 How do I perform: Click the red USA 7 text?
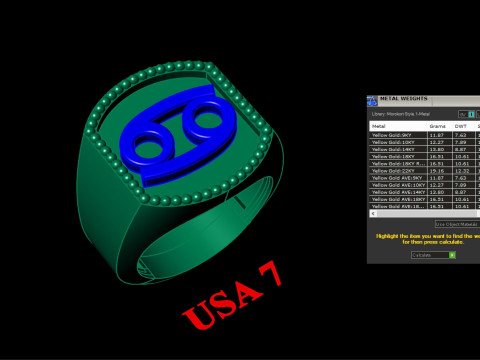232,295
